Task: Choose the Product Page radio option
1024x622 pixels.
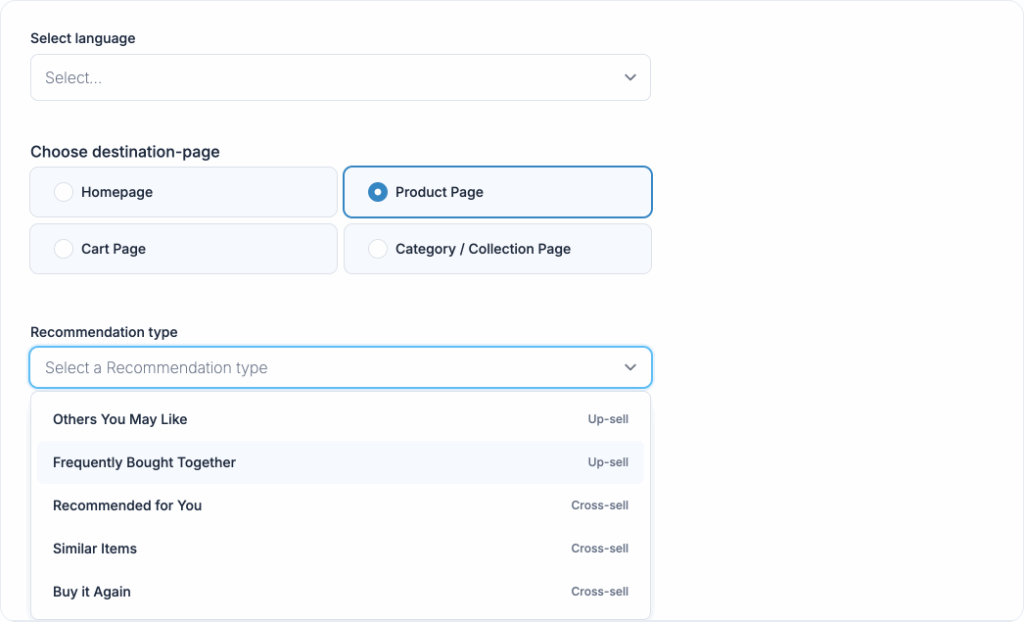Action: [378, 192]
